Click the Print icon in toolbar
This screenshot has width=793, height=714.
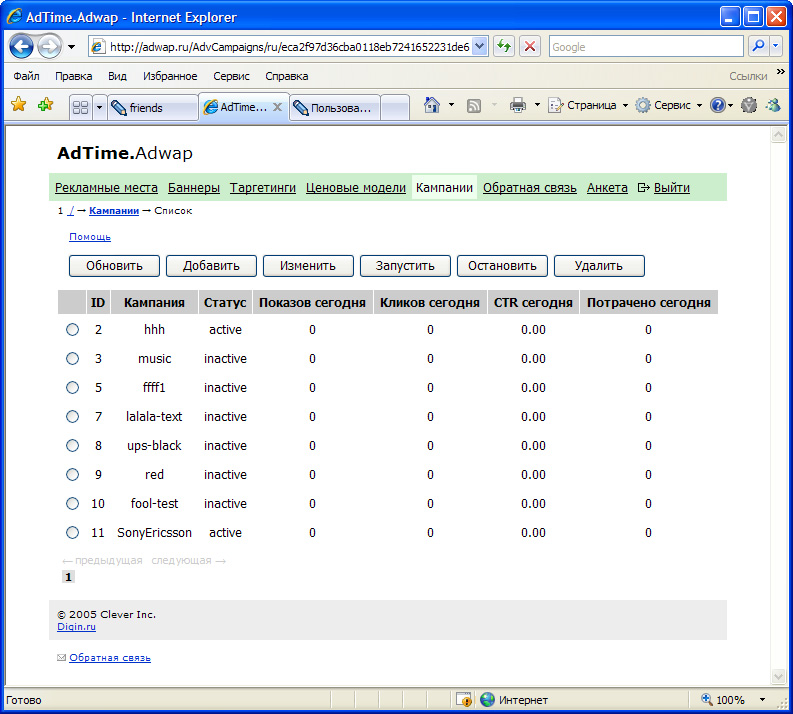point(518,105)
